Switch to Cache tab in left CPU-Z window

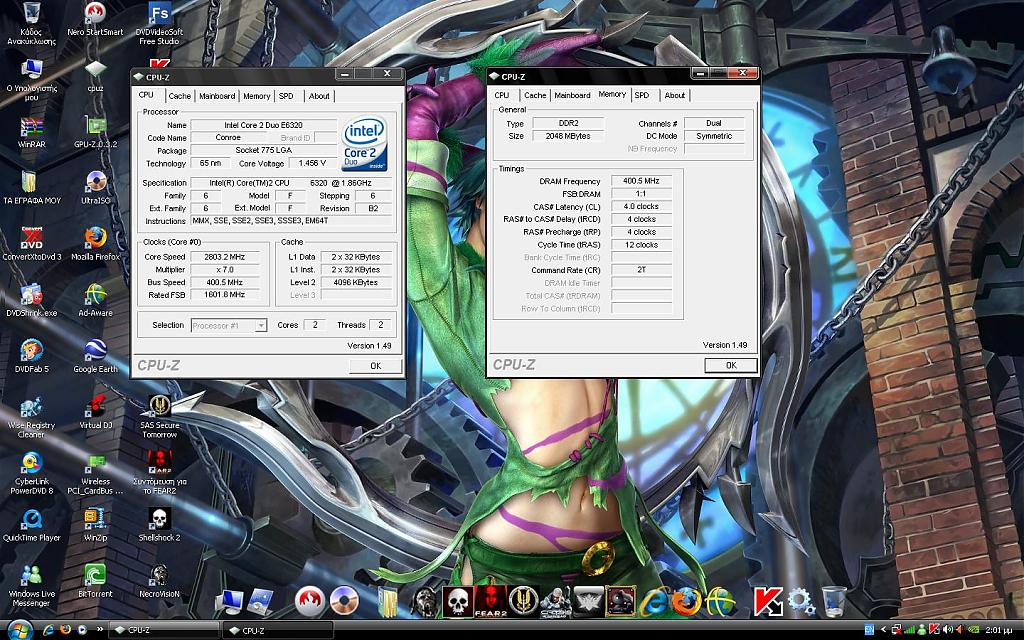point(180,96)
